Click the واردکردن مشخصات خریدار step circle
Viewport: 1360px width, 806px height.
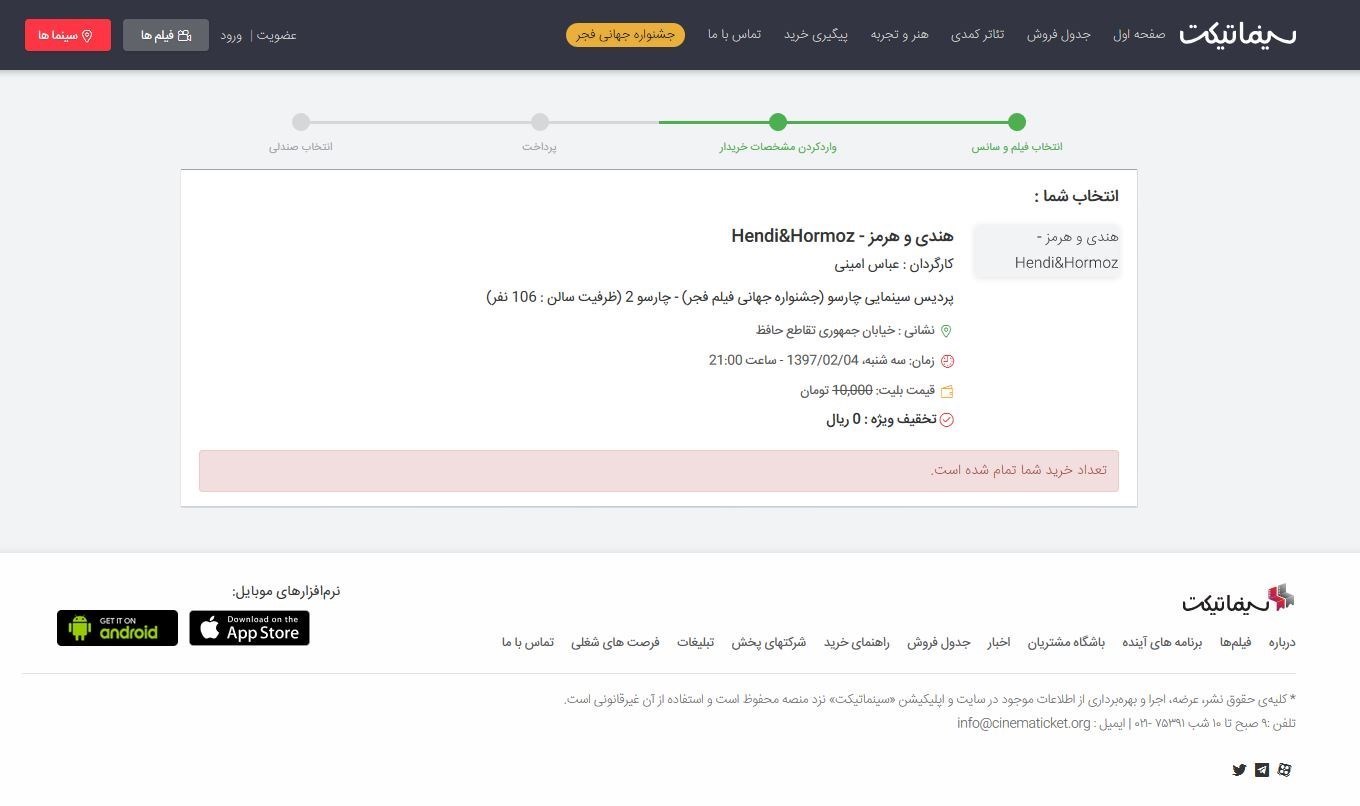(778, 122)
